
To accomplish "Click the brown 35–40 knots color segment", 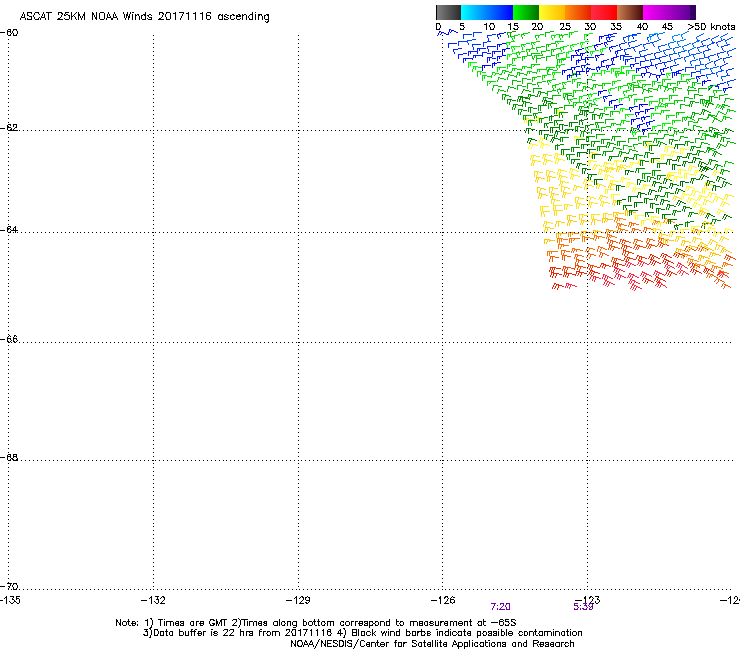I will tap(630, 12).
